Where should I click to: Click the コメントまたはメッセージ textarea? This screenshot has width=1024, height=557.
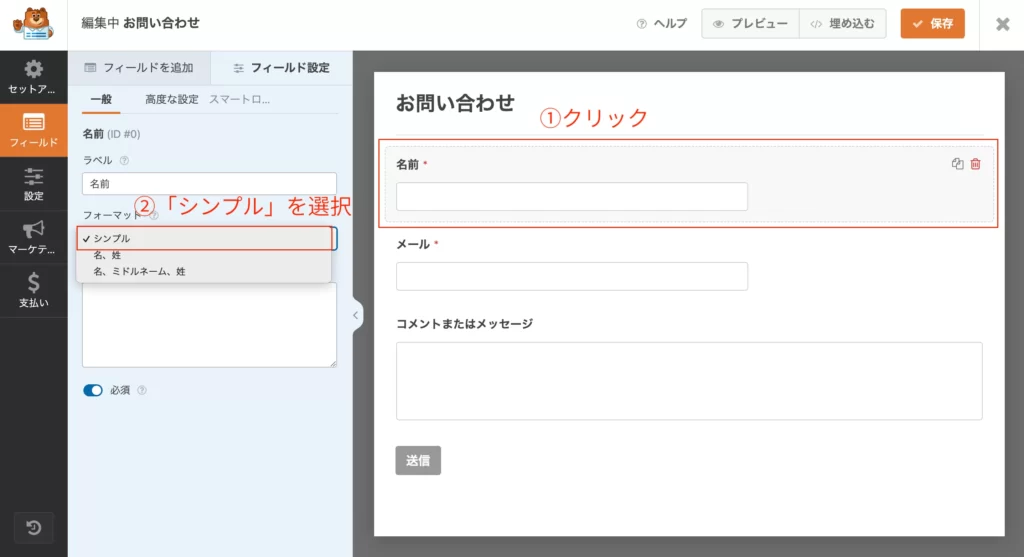[x=689, y=381]
